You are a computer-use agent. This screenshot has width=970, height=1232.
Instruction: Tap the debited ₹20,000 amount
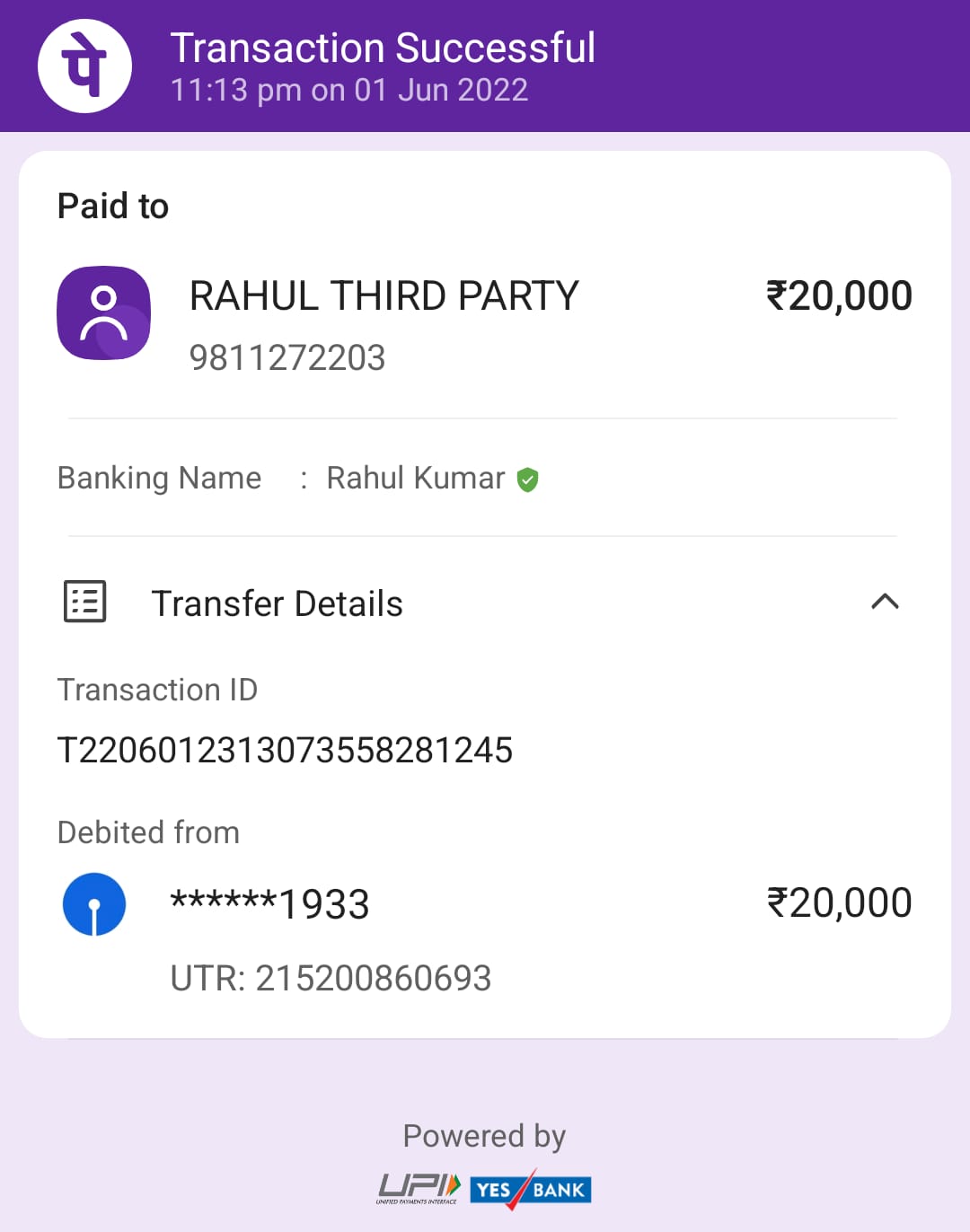pyautogui.click(x=839, y=903)
